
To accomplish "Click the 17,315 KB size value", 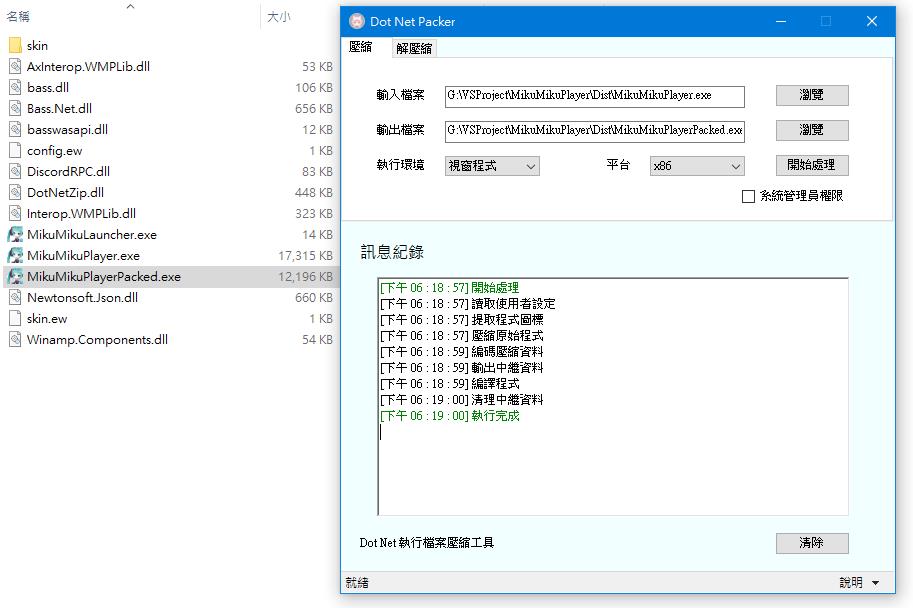I will 305,256.
